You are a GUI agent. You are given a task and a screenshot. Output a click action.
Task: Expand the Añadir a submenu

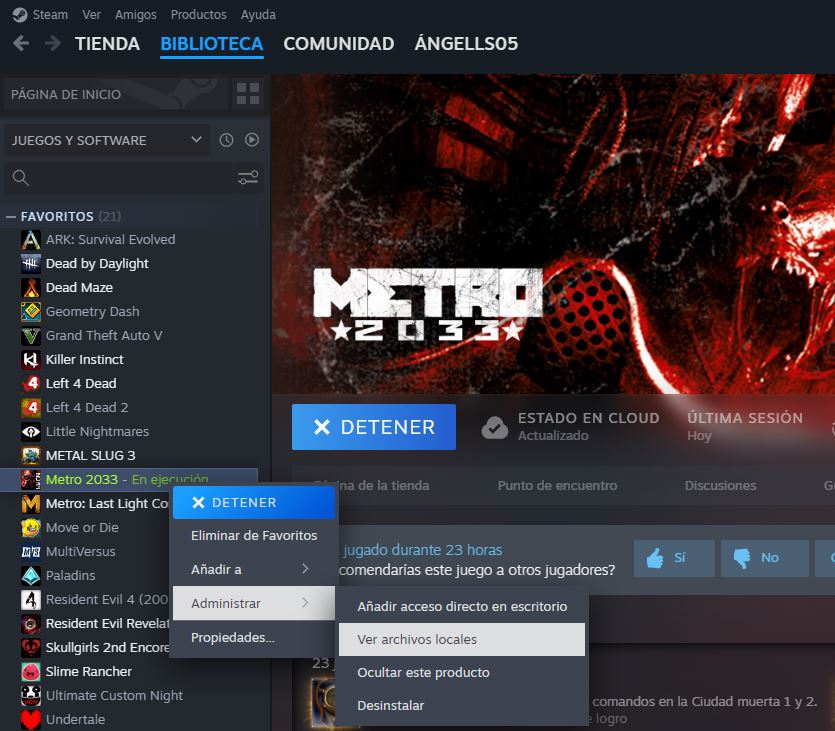pos(254,569)
